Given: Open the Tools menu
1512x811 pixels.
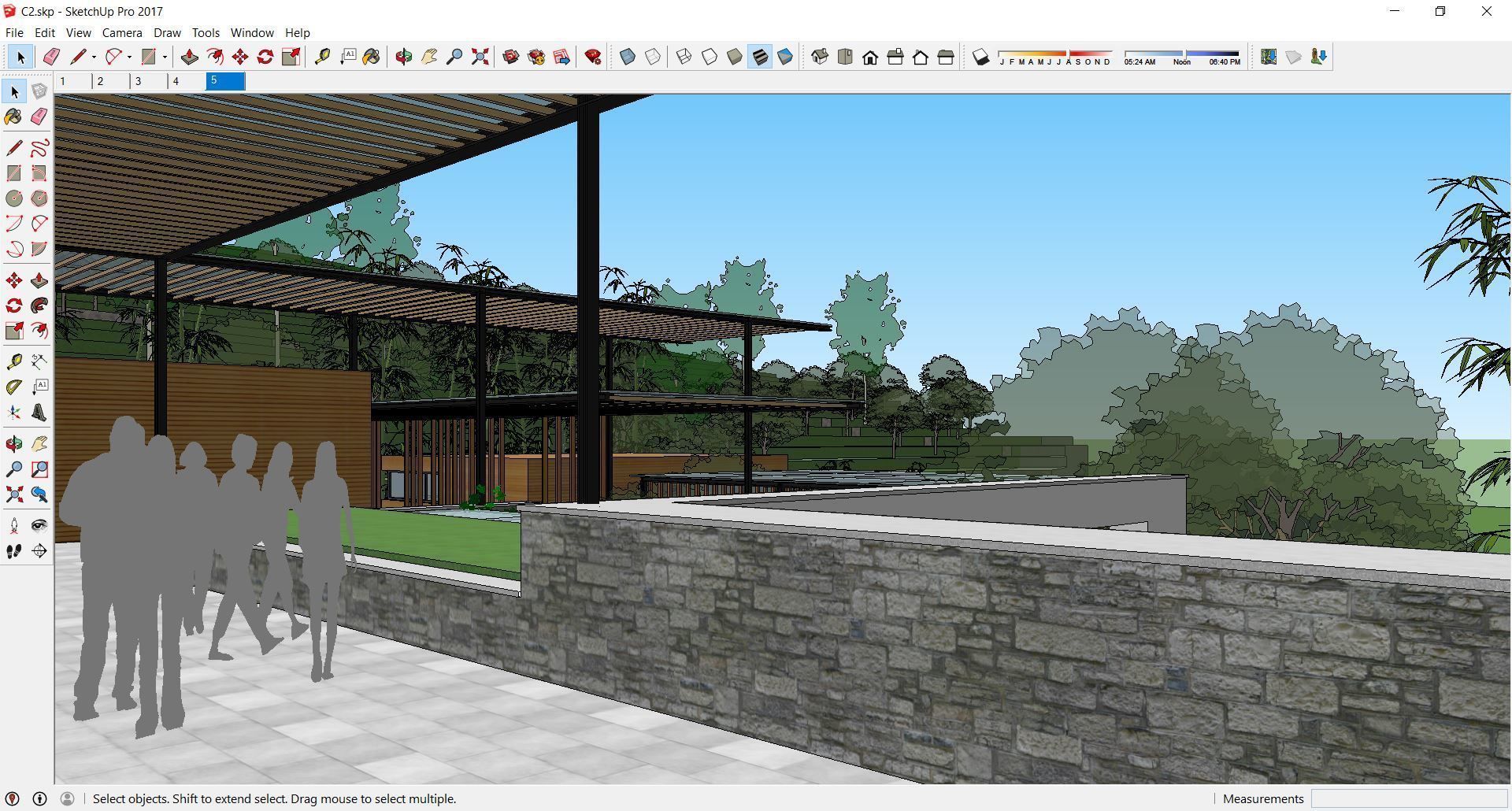Looking at the screenshot, I should coord(206,33).
